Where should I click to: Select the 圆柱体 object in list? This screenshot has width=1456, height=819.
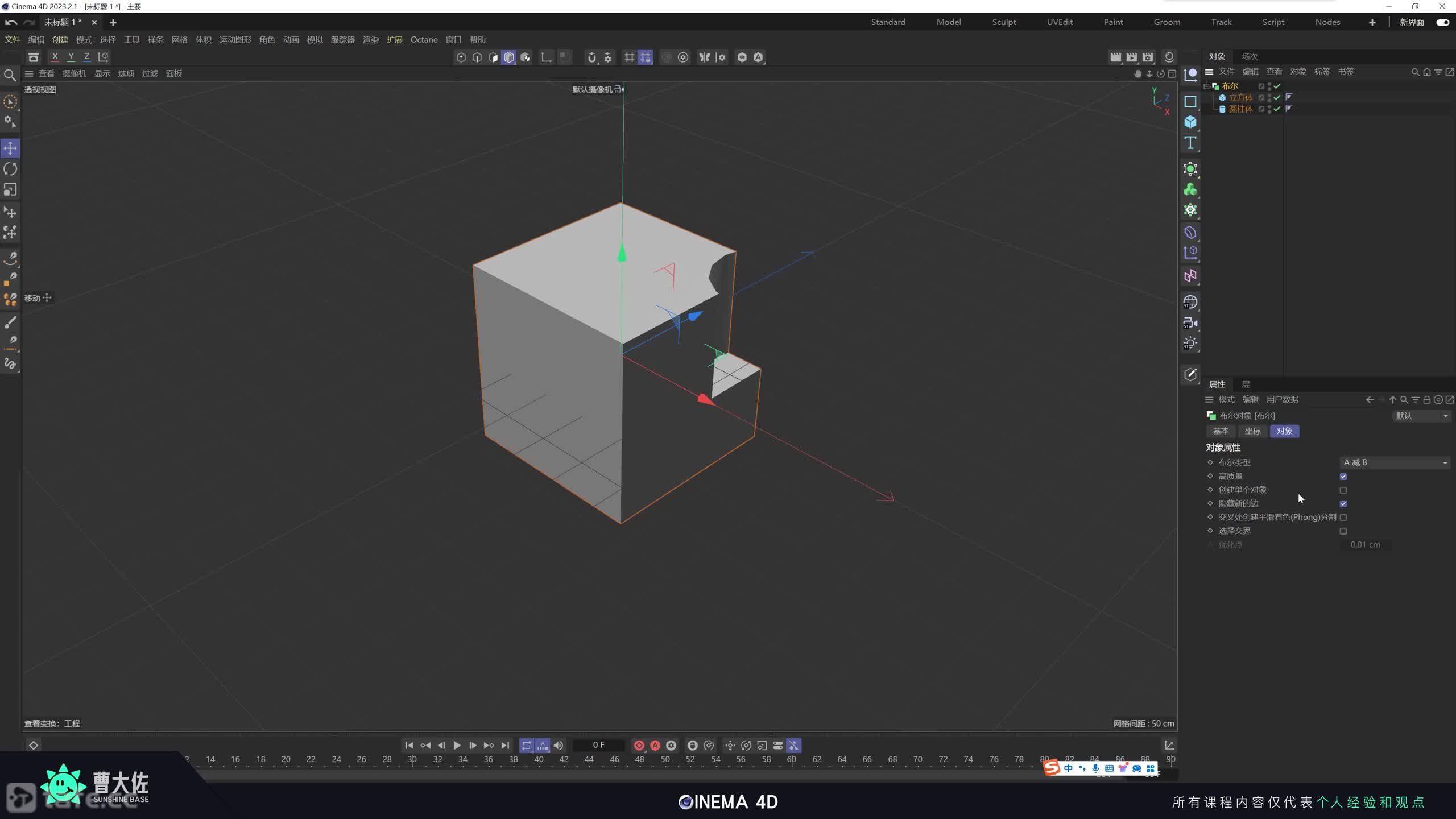point(1240,109)
